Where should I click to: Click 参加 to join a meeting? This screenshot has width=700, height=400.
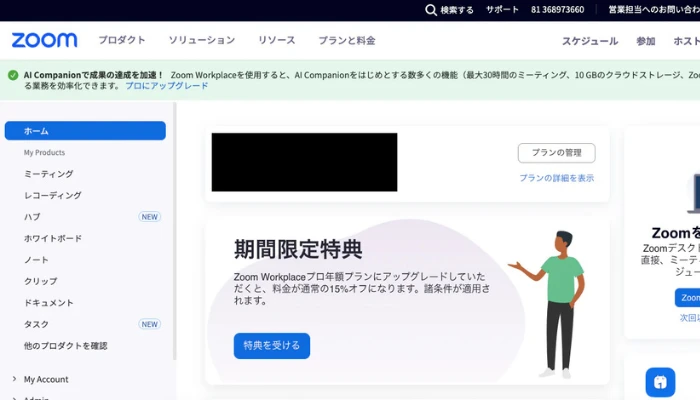646,41
